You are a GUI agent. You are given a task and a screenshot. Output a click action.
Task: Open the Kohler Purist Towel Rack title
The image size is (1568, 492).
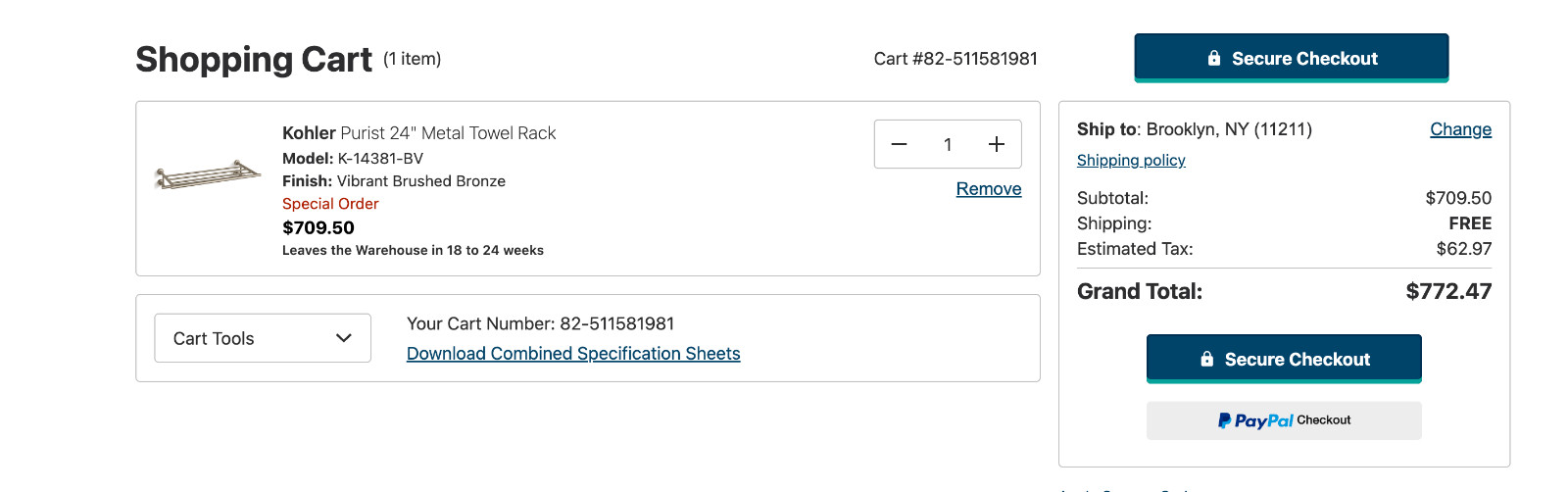pyautogui.click(x=418, y=133)
